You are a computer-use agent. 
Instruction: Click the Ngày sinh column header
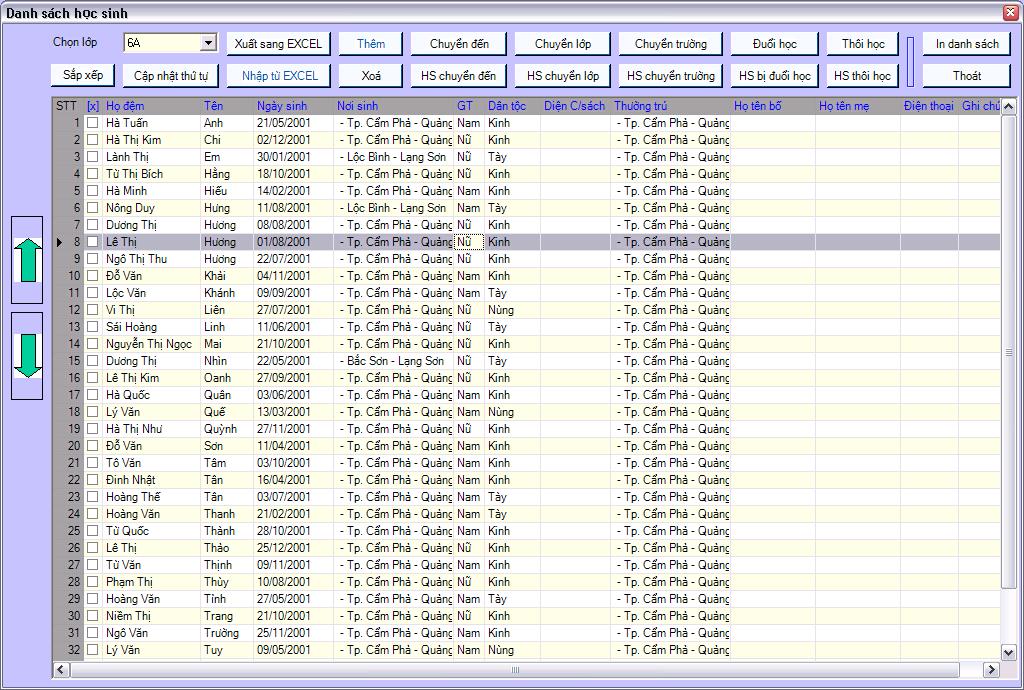[x=293, y=106]
